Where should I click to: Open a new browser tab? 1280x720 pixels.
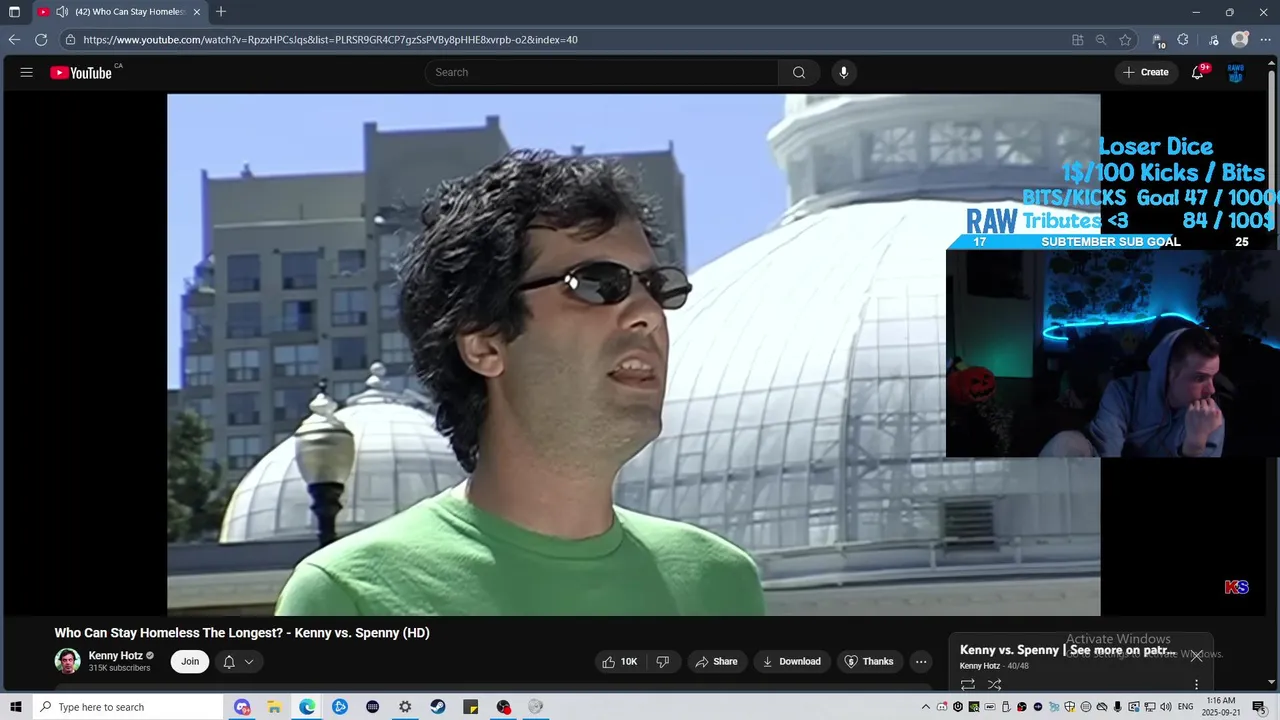221,12
